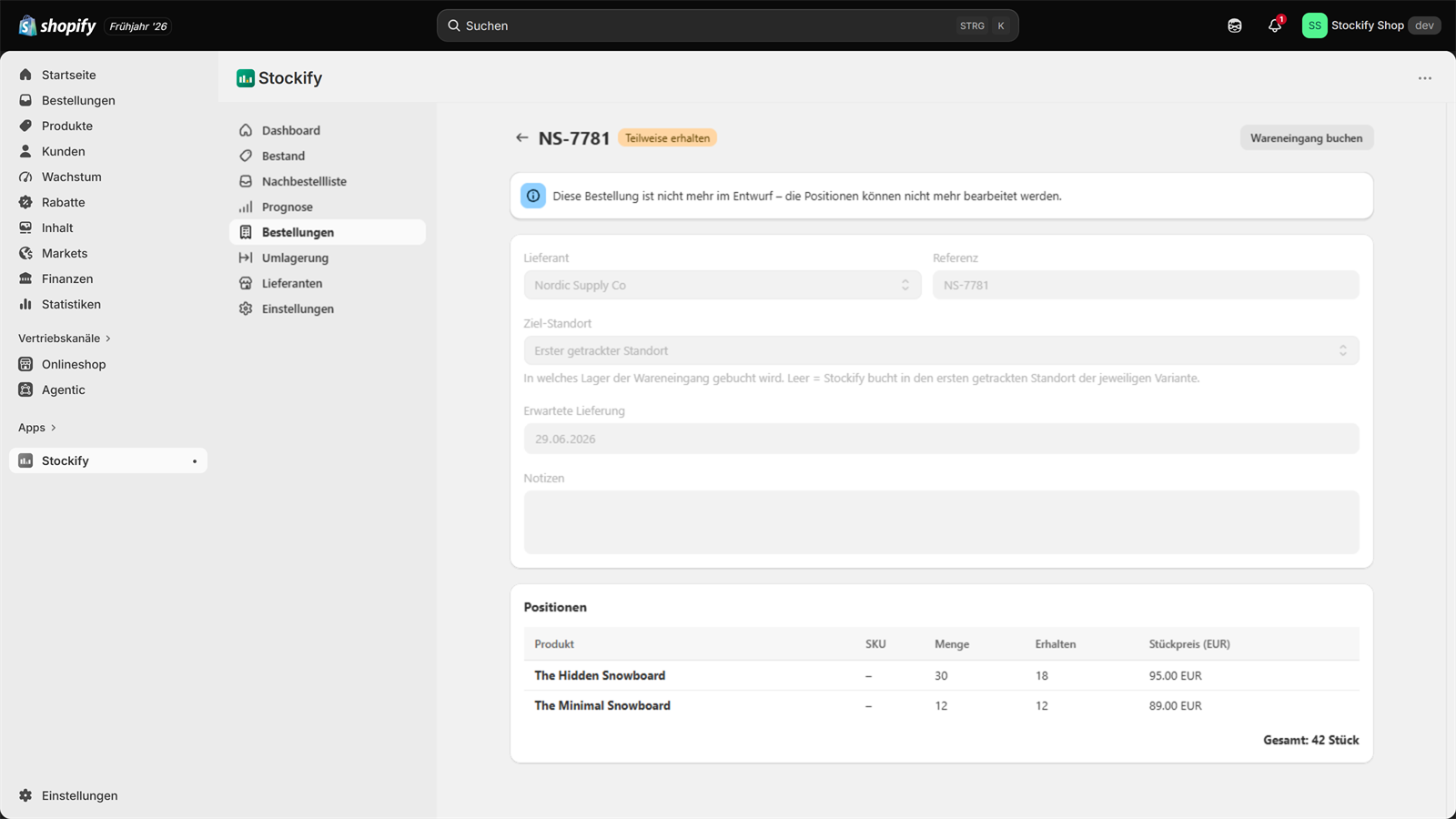Open Einstellungen at the sidebar bottom

(108, 795)
